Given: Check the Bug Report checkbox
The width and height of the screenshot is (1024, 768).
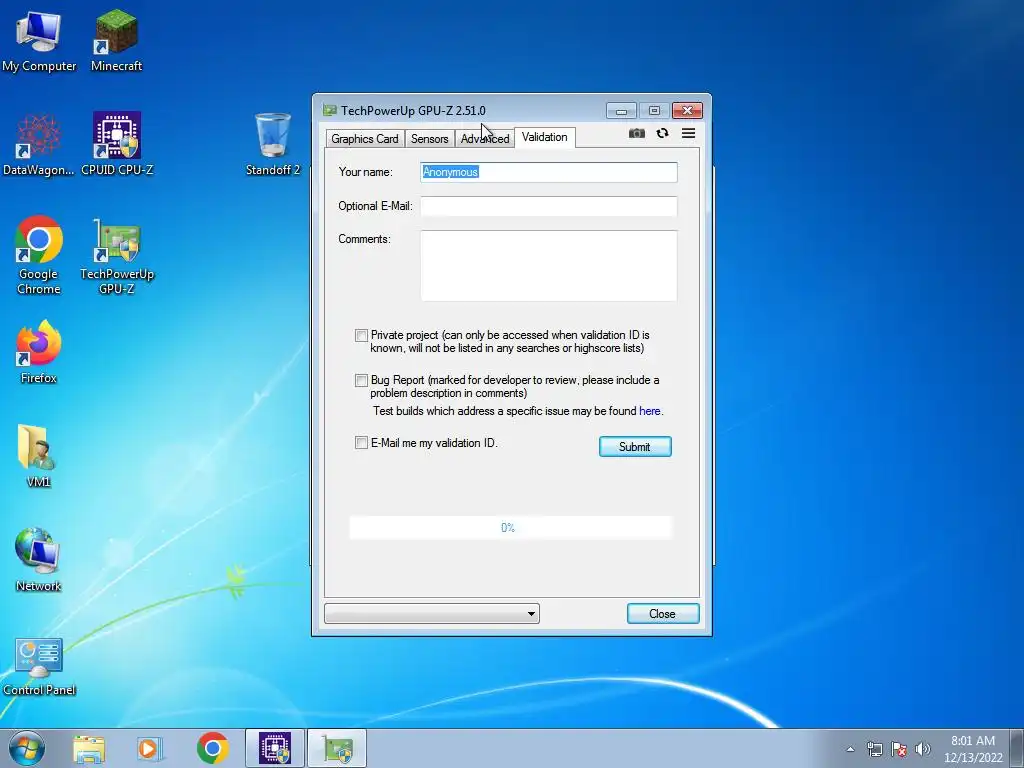Looking at the screenshot, I should point(361,380).
